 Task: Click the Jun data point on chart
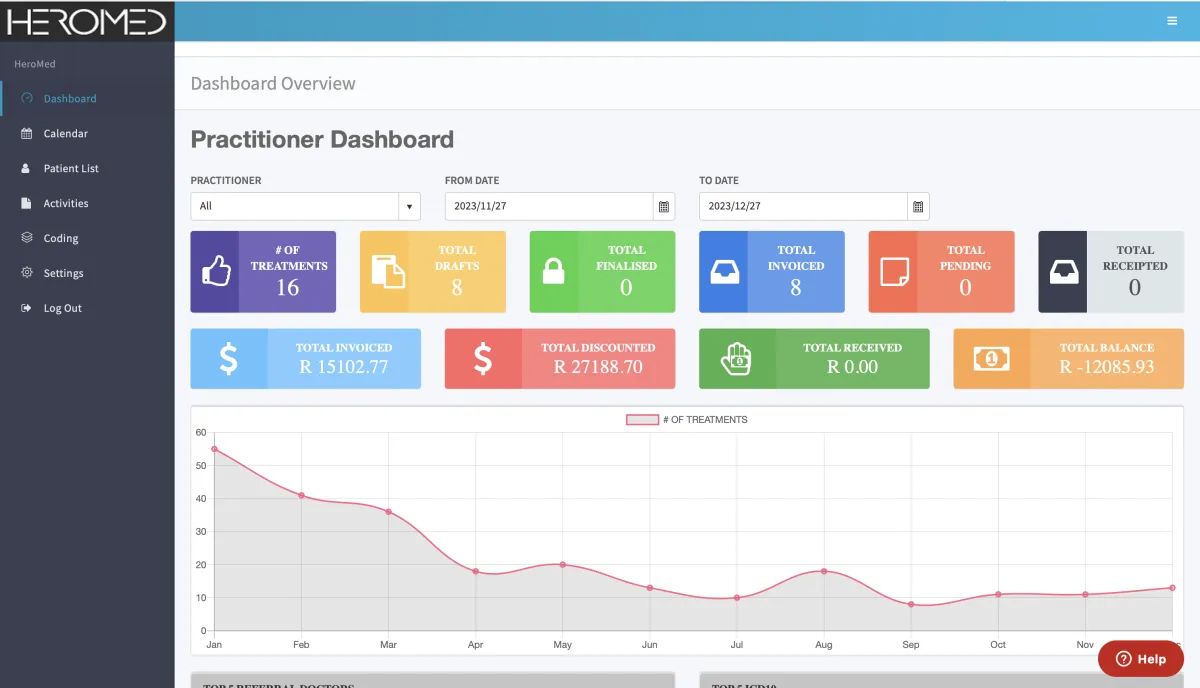coord(650,588)
